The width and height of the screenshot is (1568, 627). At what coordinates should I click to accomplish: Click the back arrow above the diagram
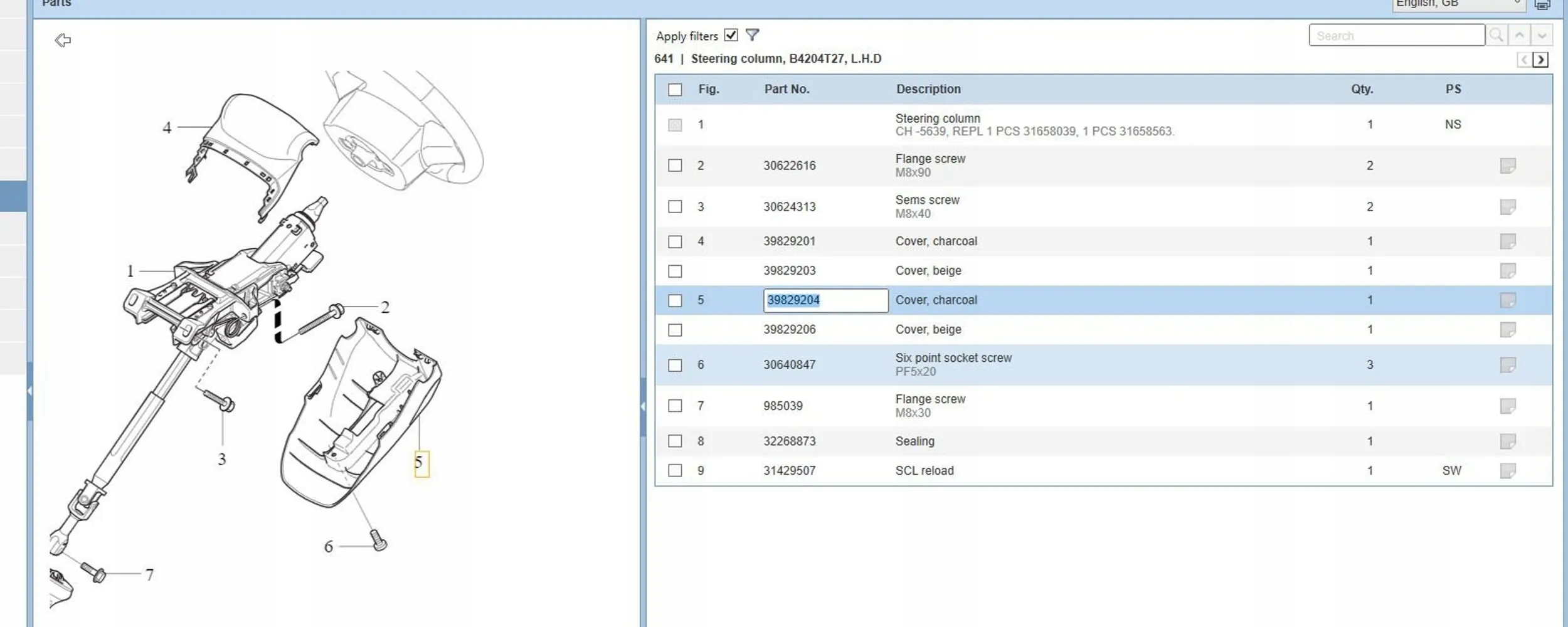63,41
